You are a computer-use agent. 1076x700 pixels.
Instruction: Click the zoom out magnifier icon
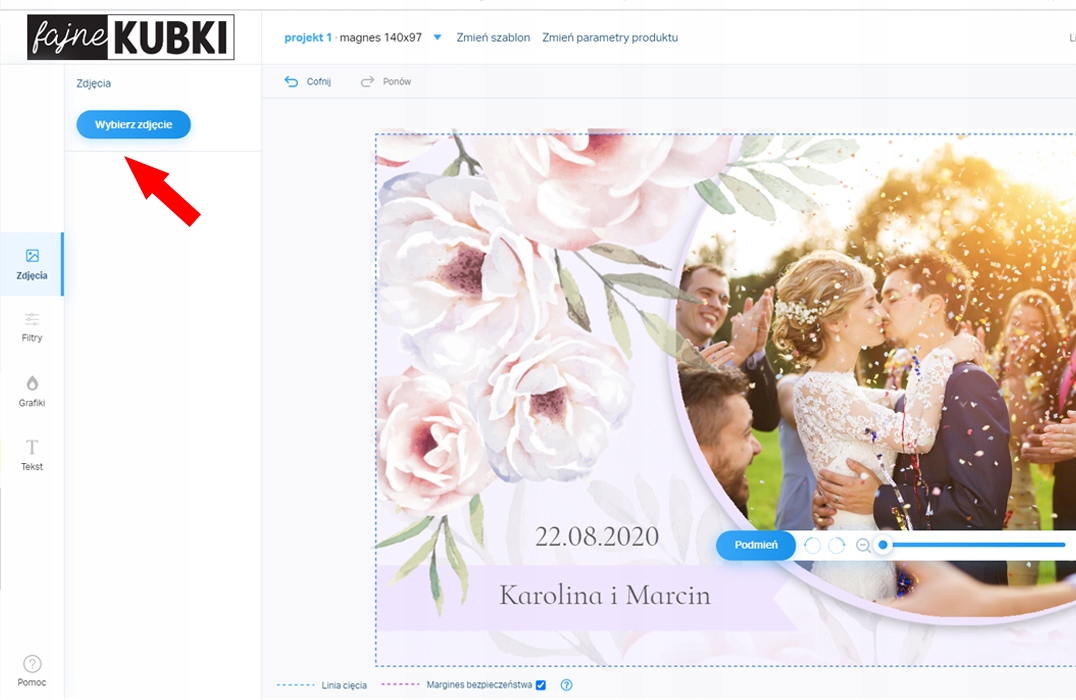(x=863, y=546)
